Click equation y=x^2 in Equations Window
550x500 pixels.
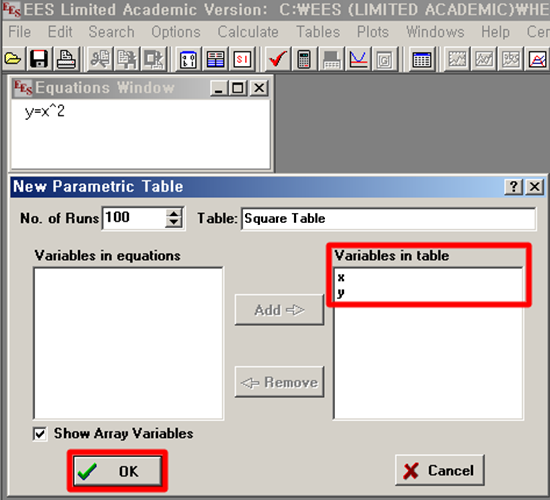pos(45,112)
